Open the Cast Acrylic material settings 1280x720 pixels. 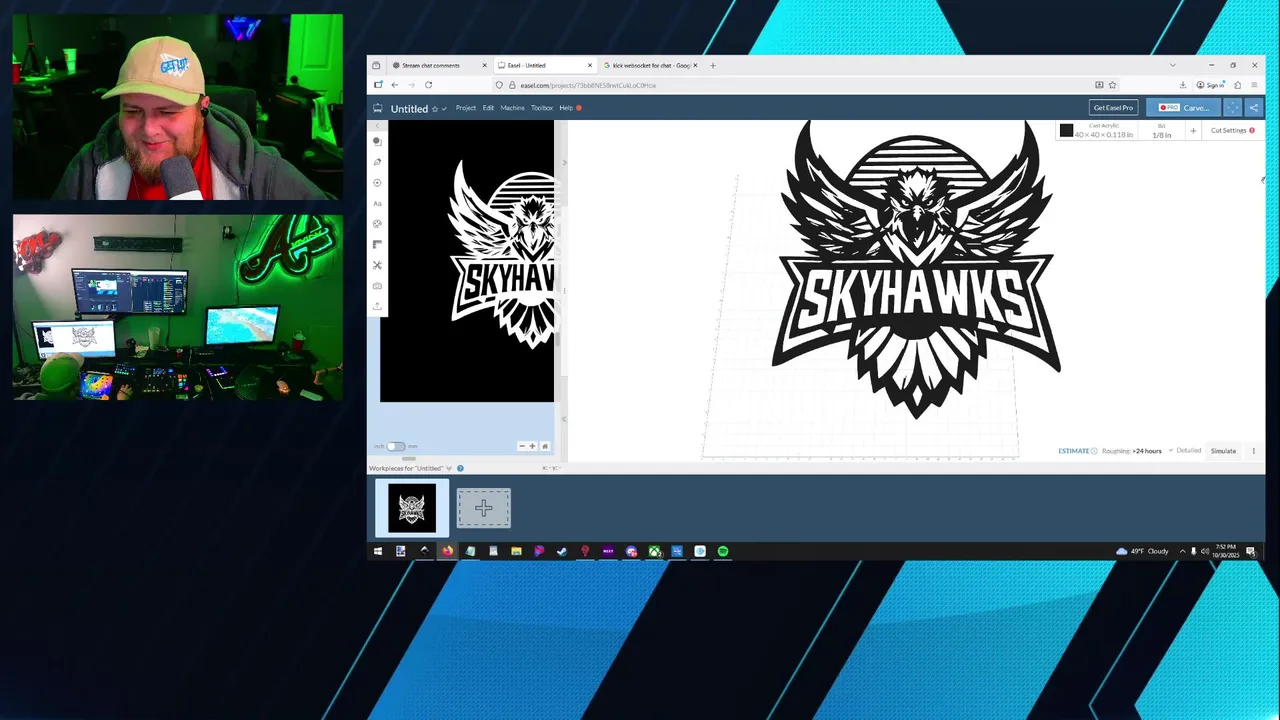[x=1104, y=131]
